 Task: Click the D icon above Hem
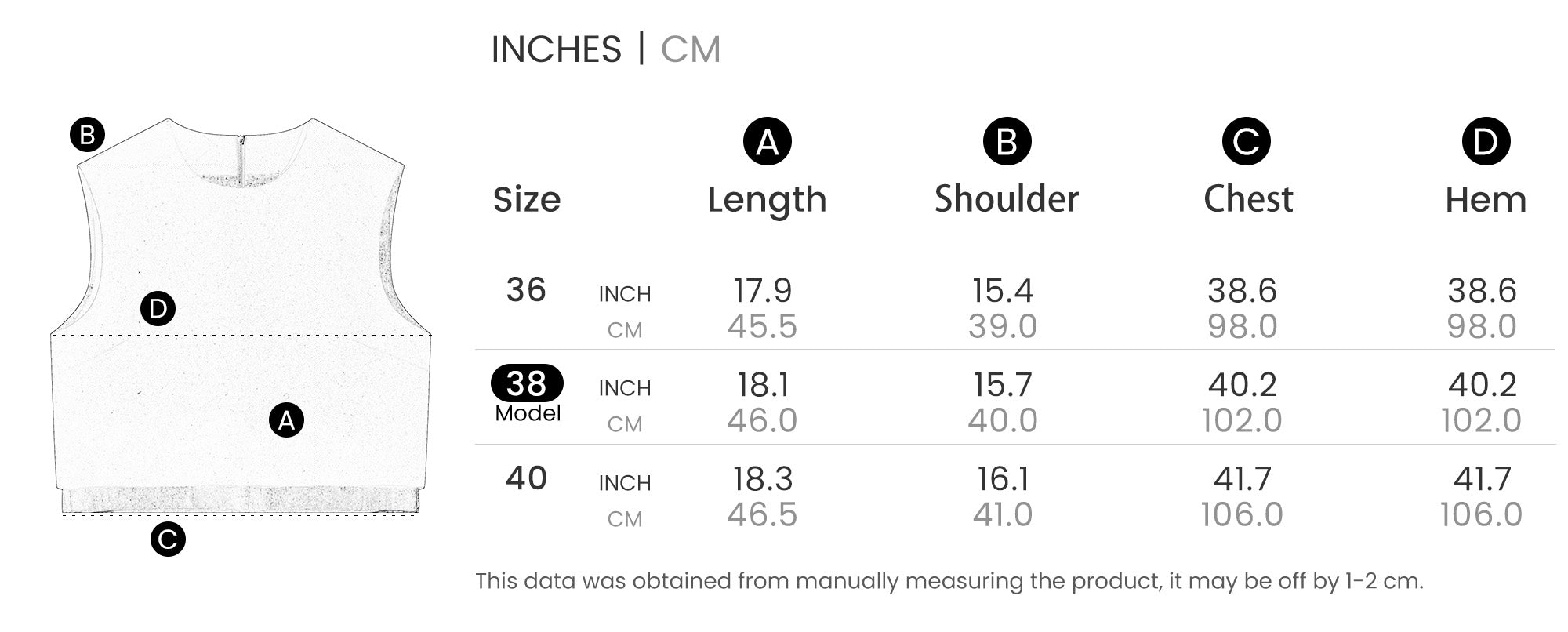click(1486, 142)
